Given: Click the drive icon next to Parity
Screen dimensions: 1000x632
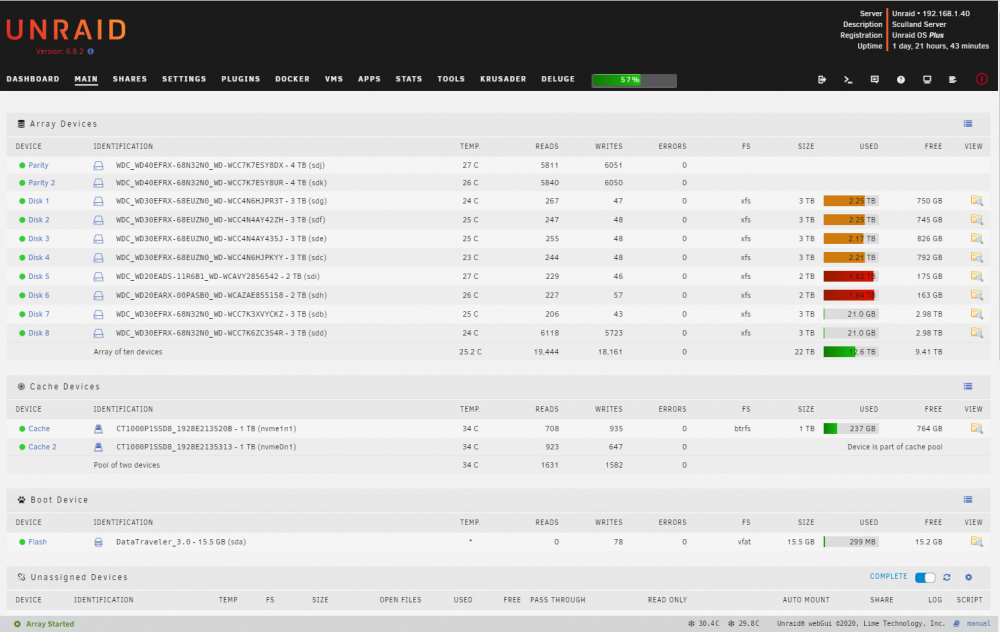Looking at the screenshot, I should click(98, 165).
